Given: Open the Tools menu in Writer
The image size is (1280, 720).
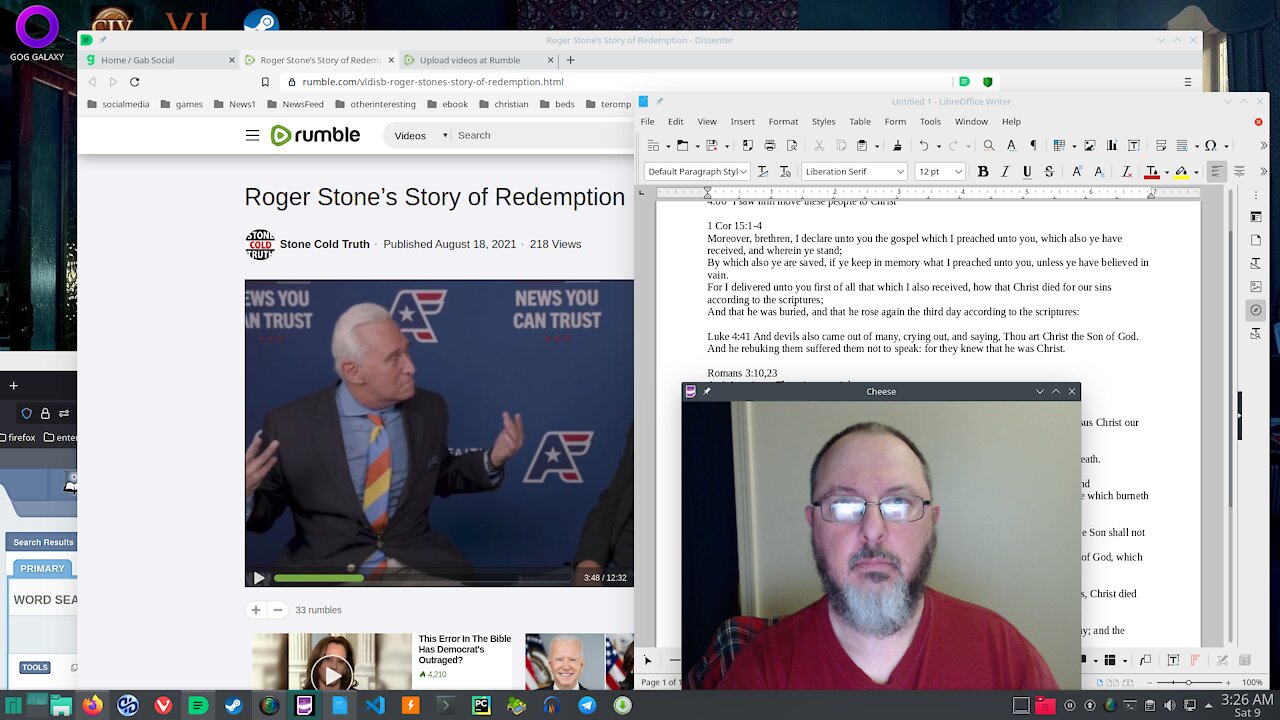Looking at the screenshot, I should pyautogui.click(x=930, y=122).
